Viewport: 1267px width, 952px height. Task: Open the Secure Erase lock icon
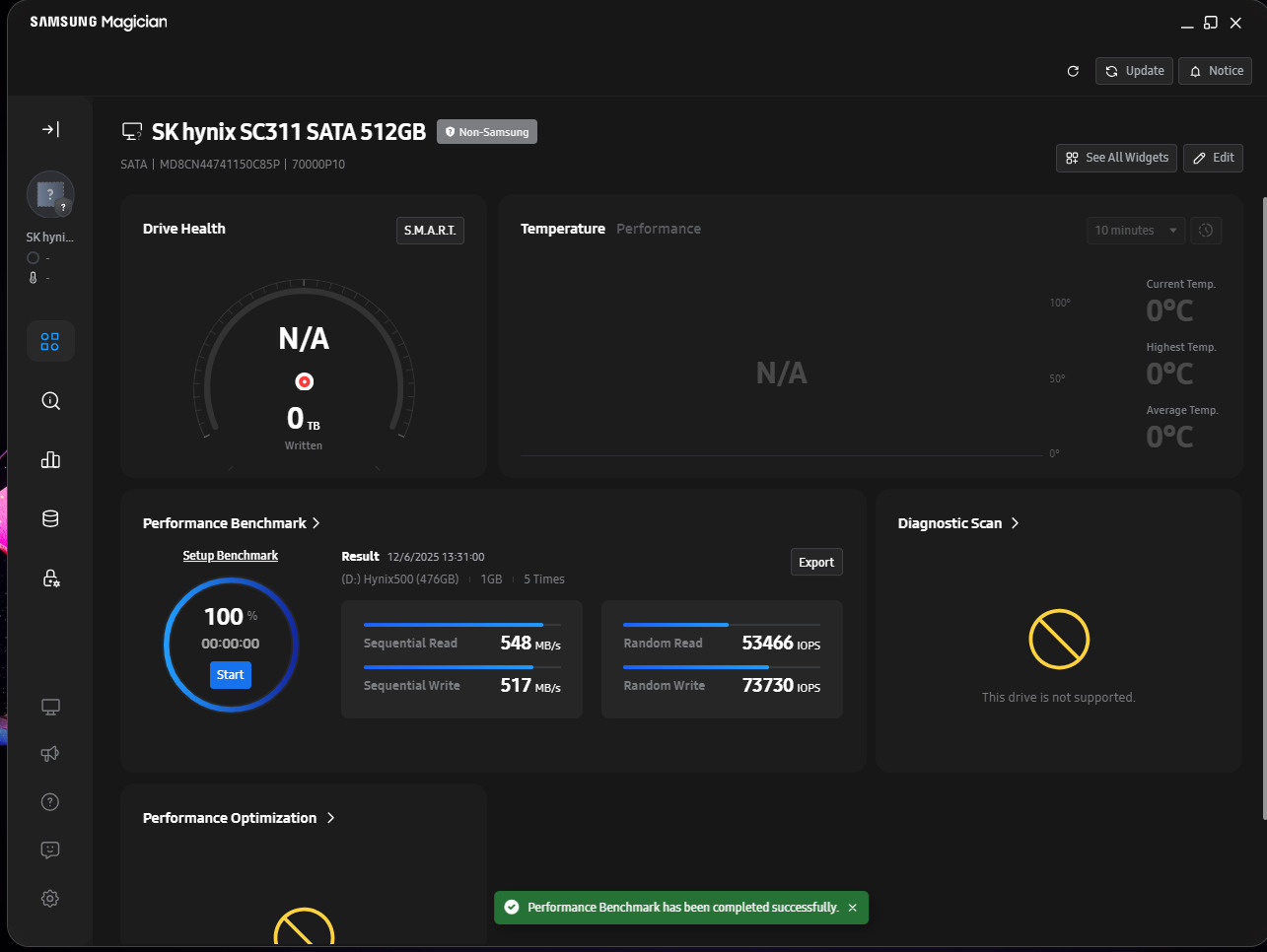(50, 578)
